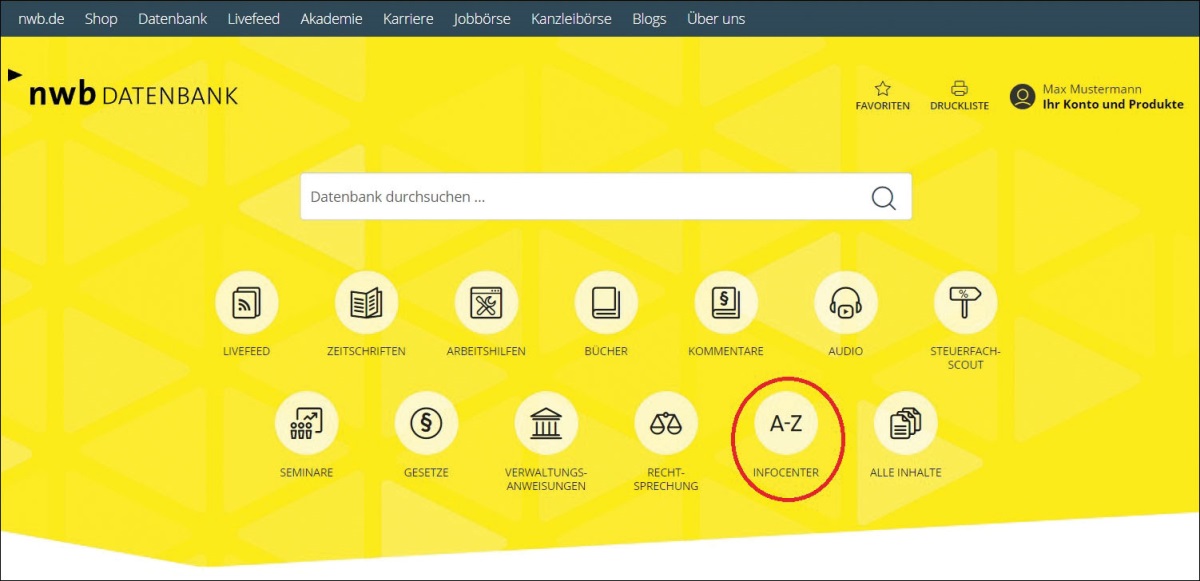Show Alle Inhalte documents icon
The height and width of the screenshot is (581, 1200).
(905, 423)
